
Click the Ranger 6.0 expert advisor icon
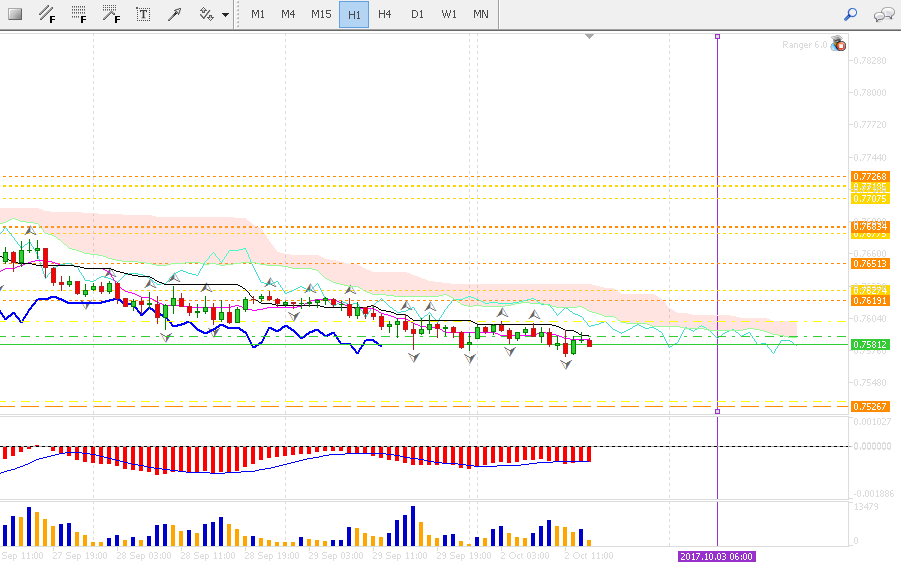[x=838, y=44]
